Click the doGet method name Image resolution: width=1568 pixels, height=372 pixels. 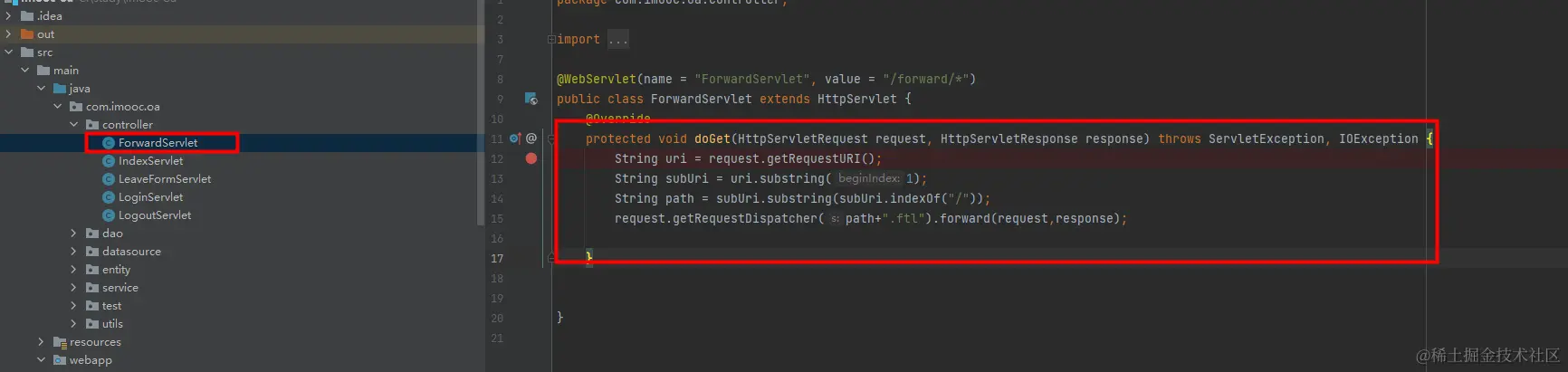[x=712, y=139]
